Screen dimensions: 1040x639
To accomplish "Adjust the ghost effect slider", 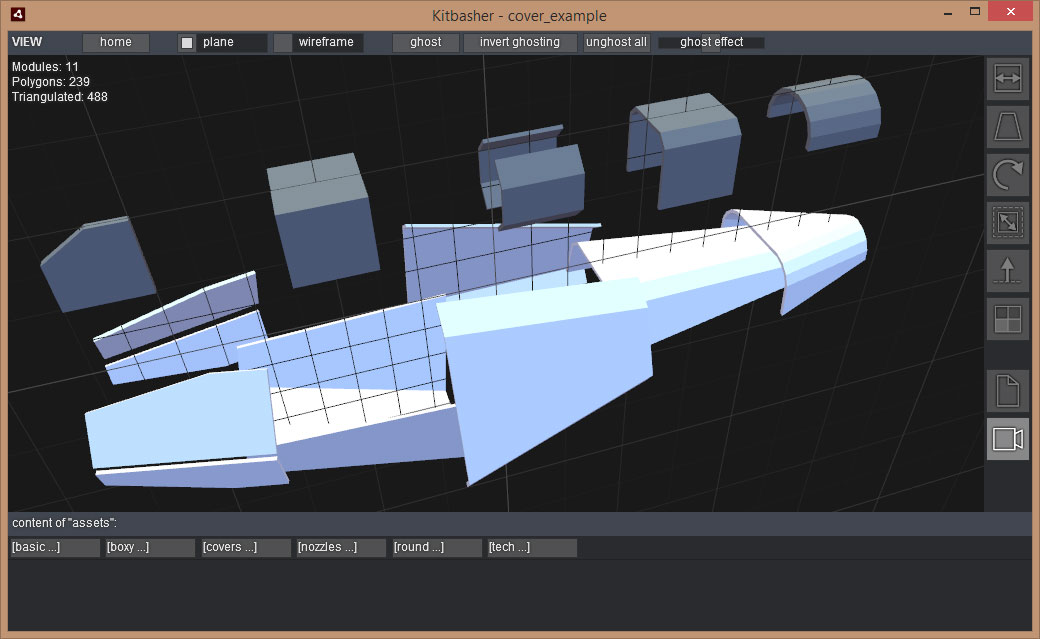I will click(711, 43).
